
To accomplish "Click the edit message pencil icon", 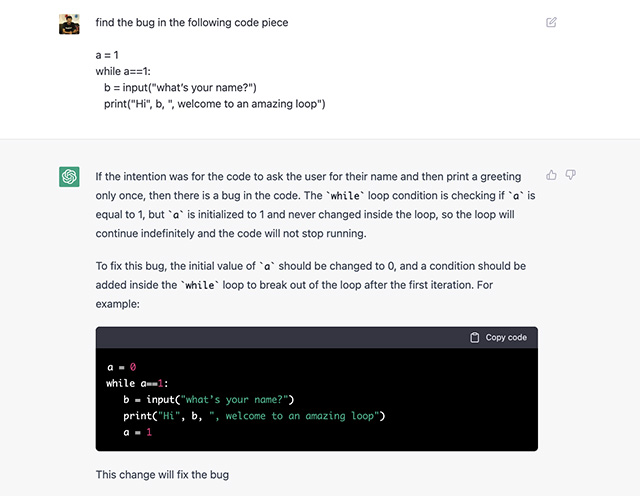I will coord(551,22).
